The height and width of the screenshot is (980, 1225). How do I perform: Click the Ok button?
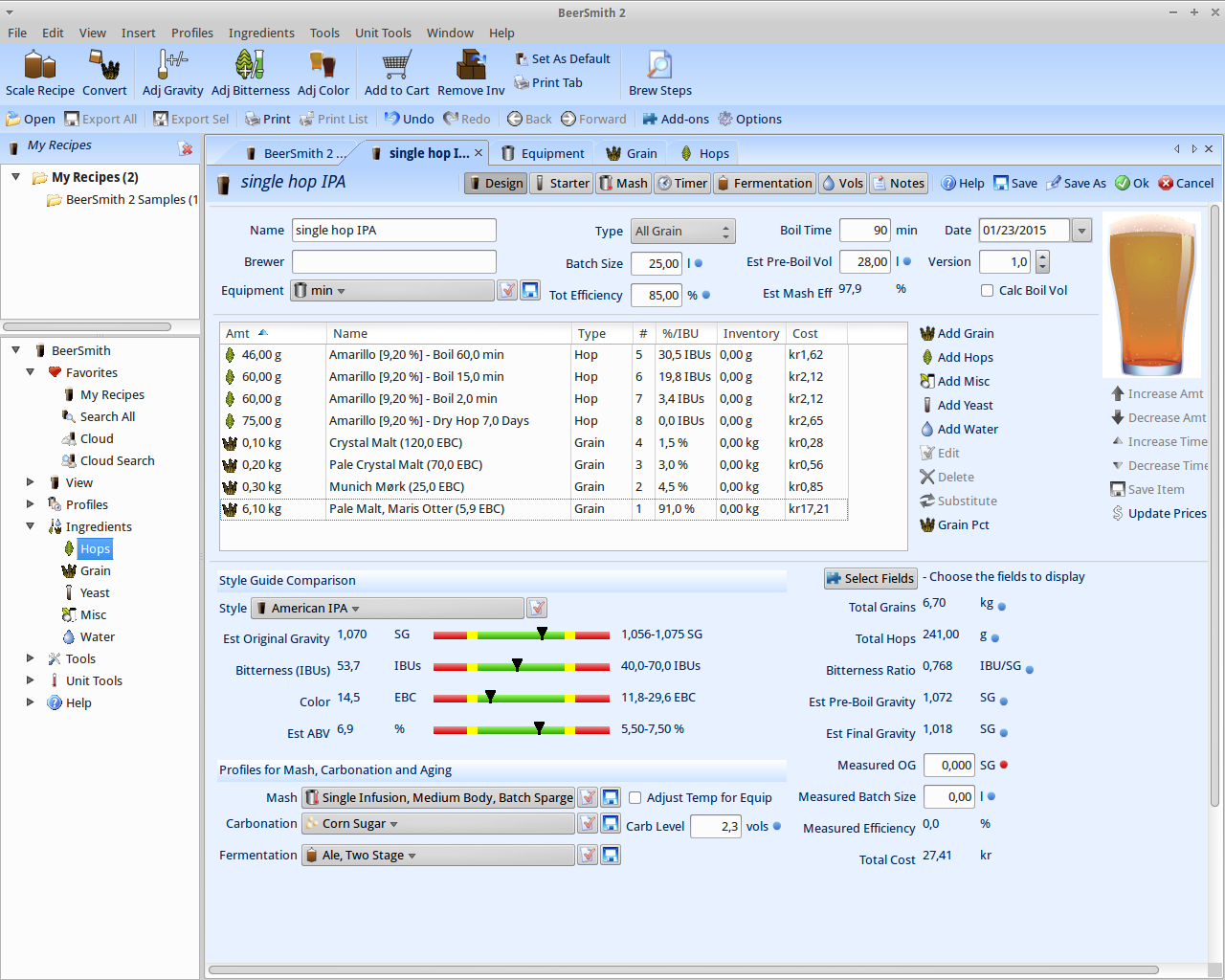tap(1132, 183)
